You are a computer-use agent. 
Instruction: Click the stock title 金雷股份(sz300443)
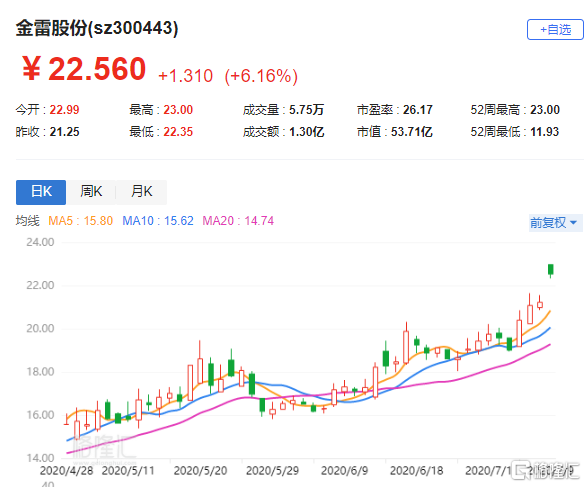tap(97, 28)
